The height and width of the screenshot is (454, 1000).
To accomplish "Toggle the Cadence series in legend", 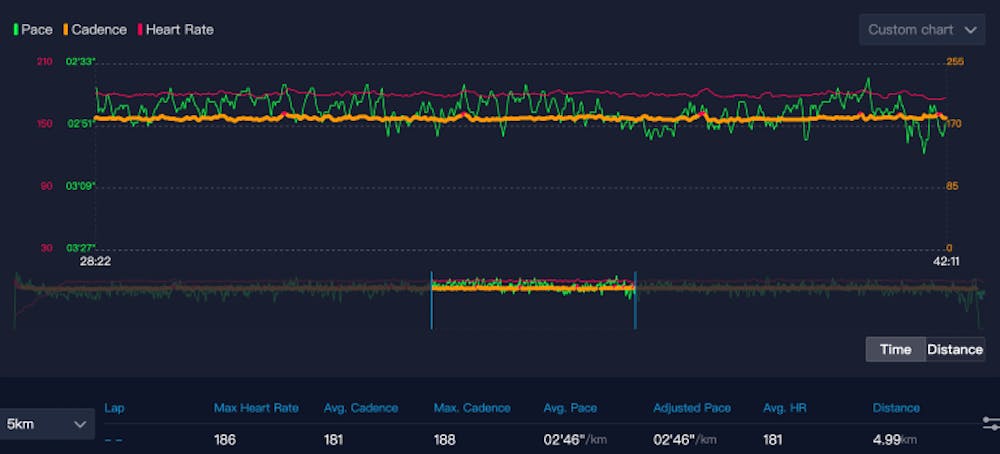I will pyautogui.click(x=96, y=30).
